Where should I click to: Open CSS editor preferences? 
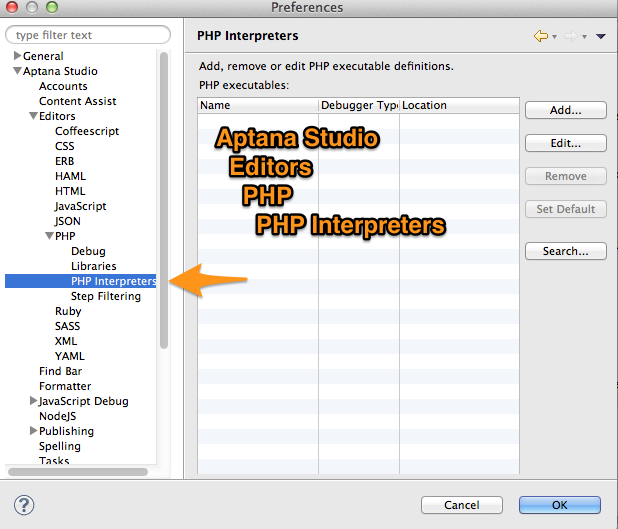(x=65, y=146)
